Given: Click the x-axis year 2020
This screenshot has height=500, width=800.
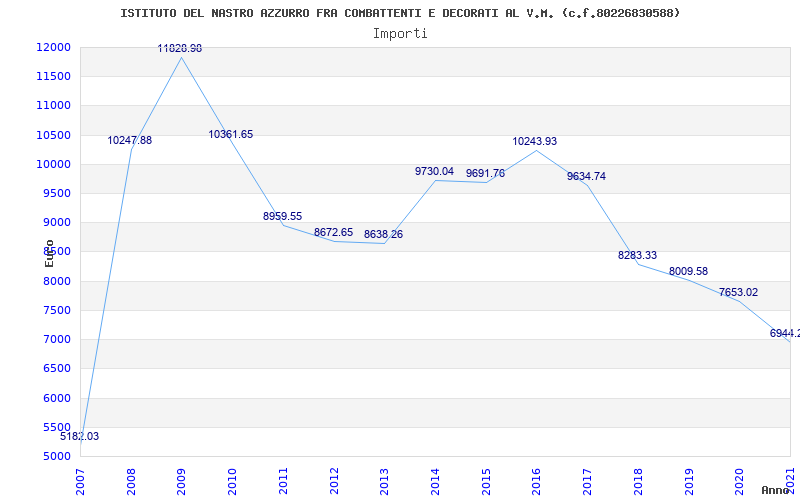Looking at the screenshot, I should tap(739, 481).
